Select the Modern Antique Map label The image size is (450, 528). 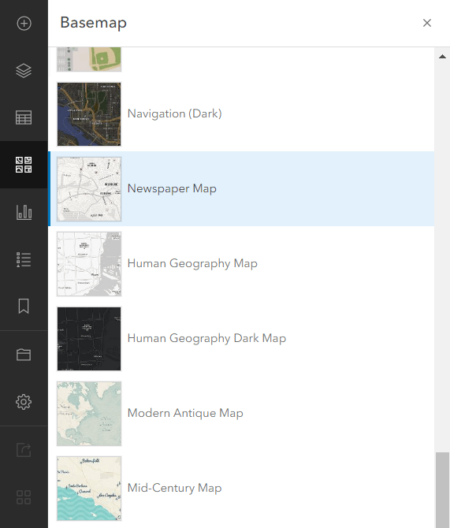pos(185,413)
